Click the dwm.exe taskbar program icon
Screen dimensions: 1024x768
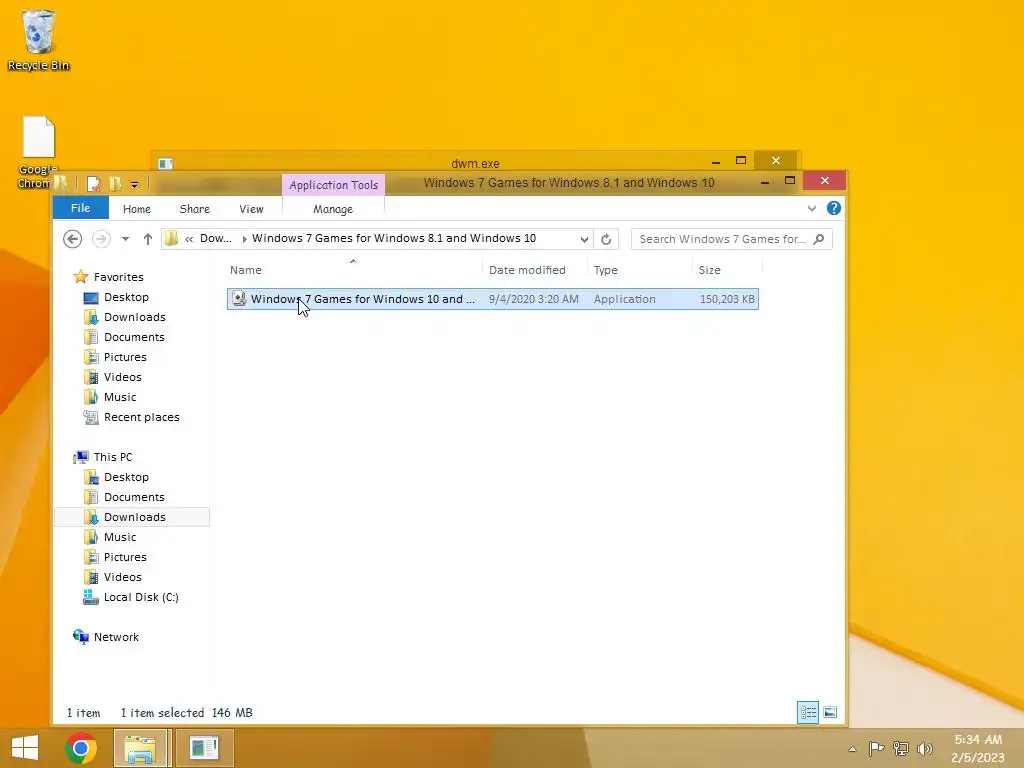pos(204,748)
